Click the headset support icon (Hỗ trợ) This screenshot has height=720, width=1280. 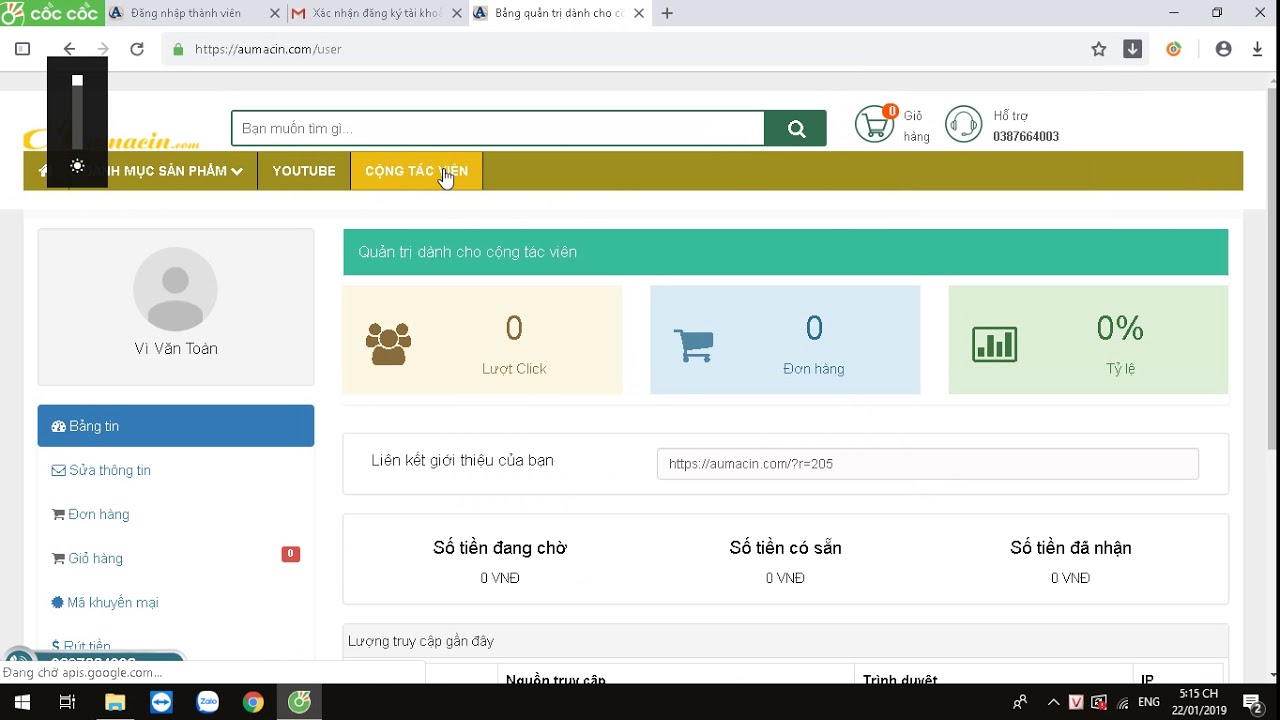coord(963,125)
